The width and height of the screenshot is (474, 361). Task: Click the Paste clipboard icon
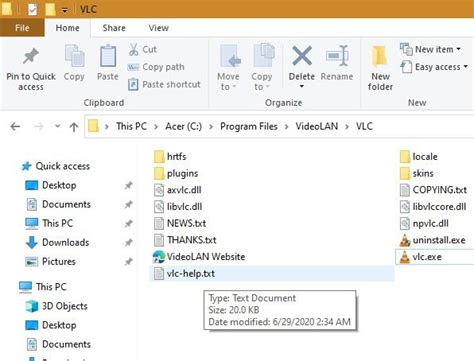[108, 56]
